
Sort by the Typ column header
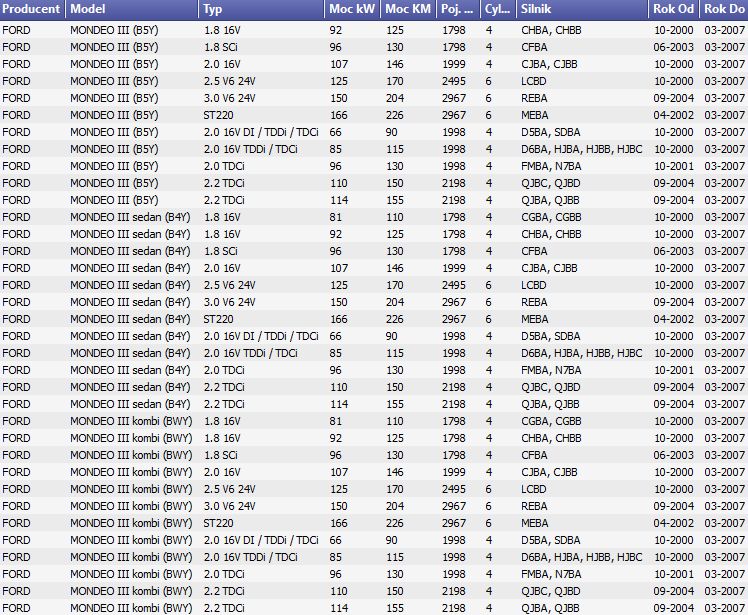(x=261, y=9)
